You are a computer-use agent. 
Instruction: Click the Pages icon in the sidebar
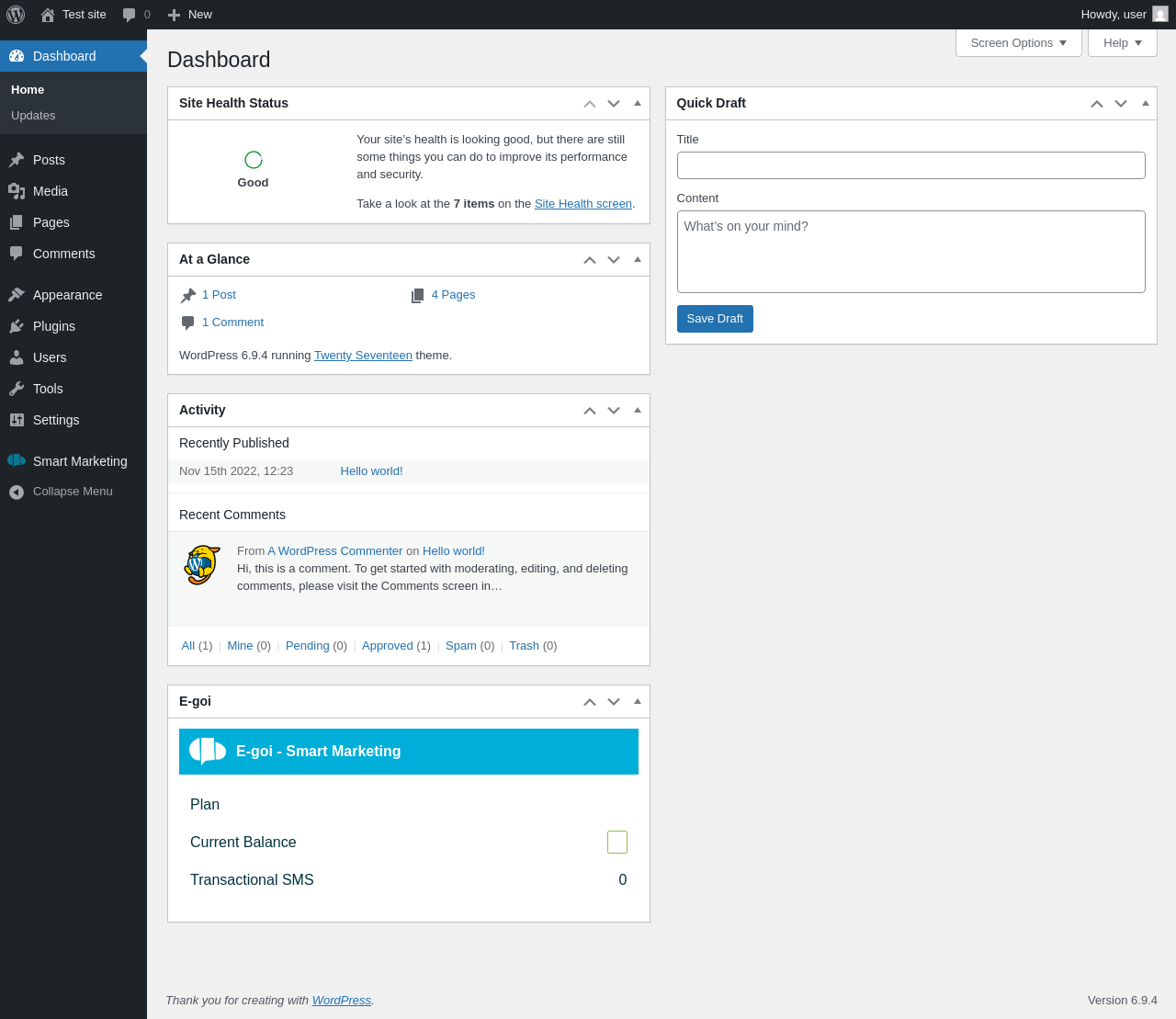coord(17,222)
